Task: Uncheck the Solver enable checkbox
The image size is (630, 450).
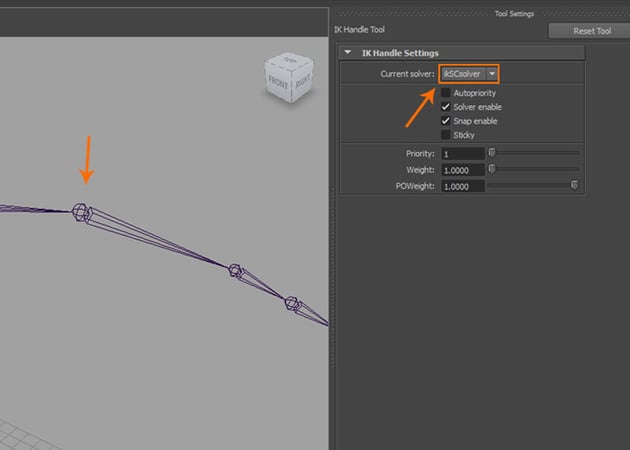Action: pos(446,107)
